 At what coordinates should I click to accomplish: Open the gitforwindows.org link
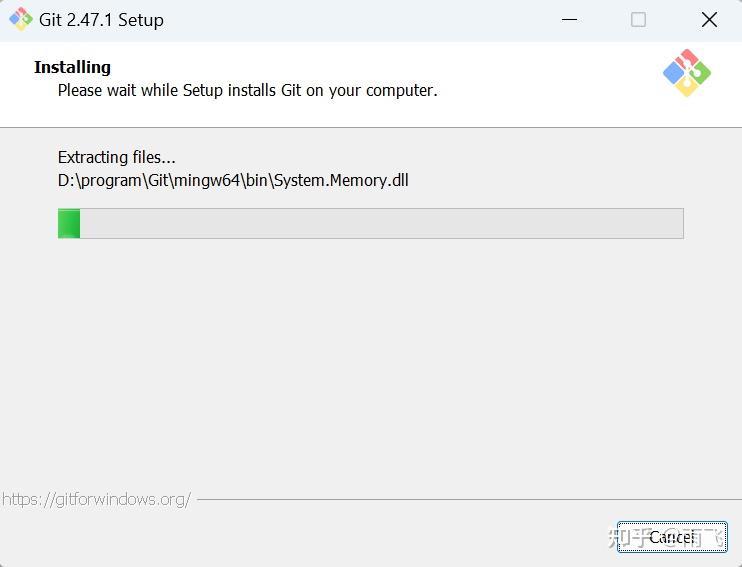(96, 499)
